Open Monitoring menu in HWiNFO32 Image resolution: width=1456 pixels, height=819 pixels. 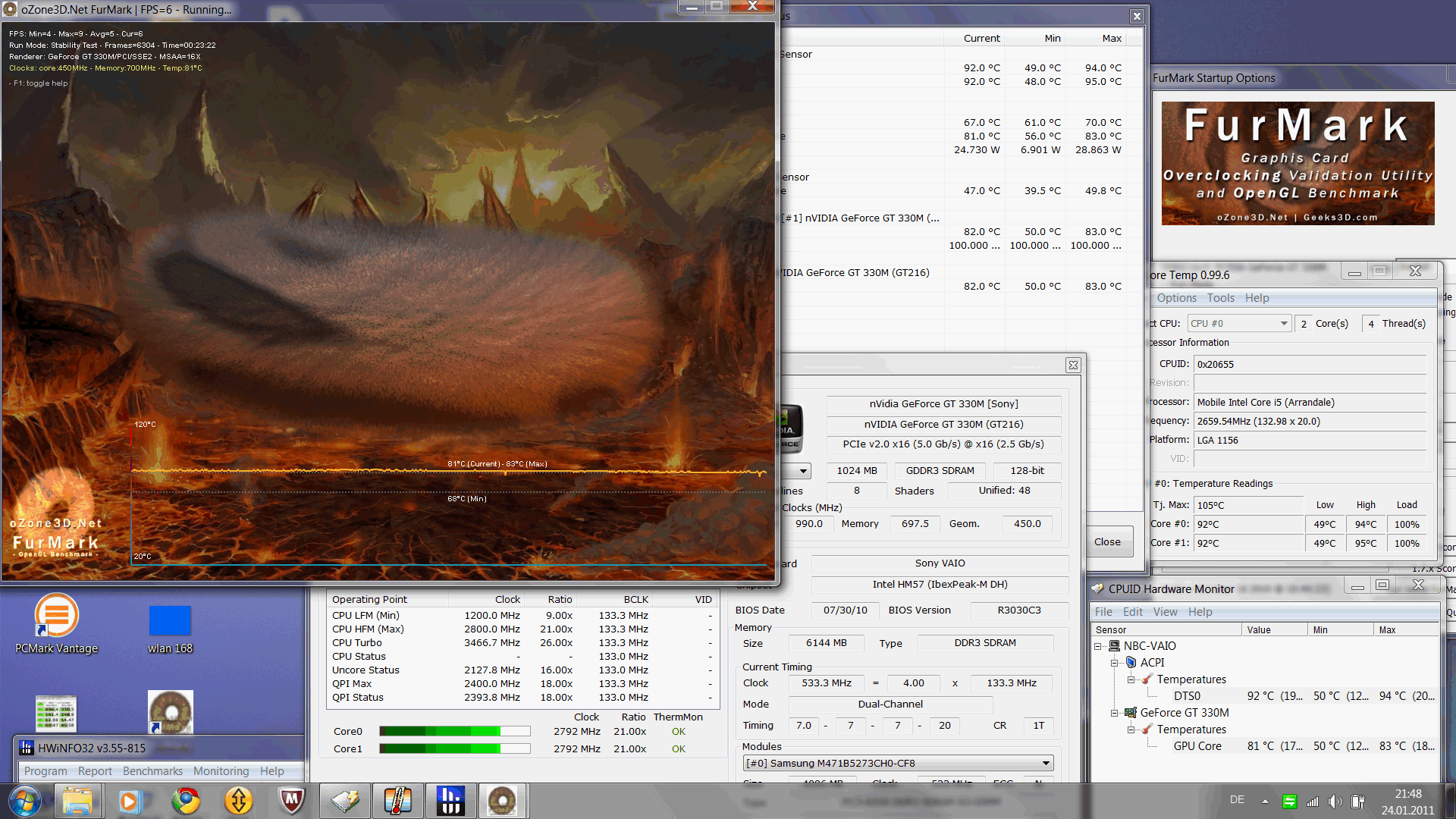coord(221,771)
